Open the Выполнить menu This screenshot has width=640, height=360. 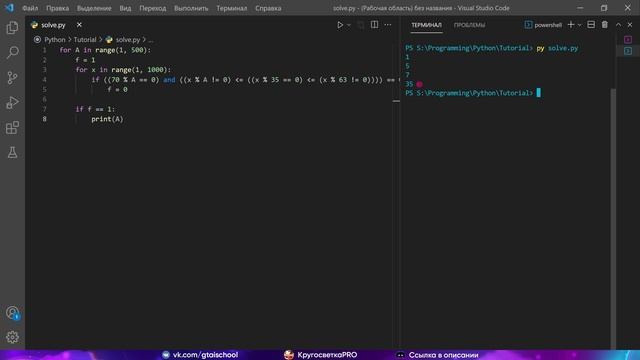(x=191, y=8)
